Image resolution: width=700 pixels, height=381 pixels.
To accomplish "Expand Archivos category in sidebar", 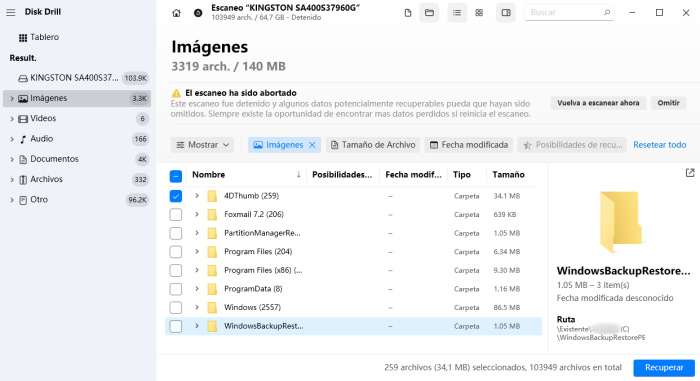I will (x=12, y=180).
